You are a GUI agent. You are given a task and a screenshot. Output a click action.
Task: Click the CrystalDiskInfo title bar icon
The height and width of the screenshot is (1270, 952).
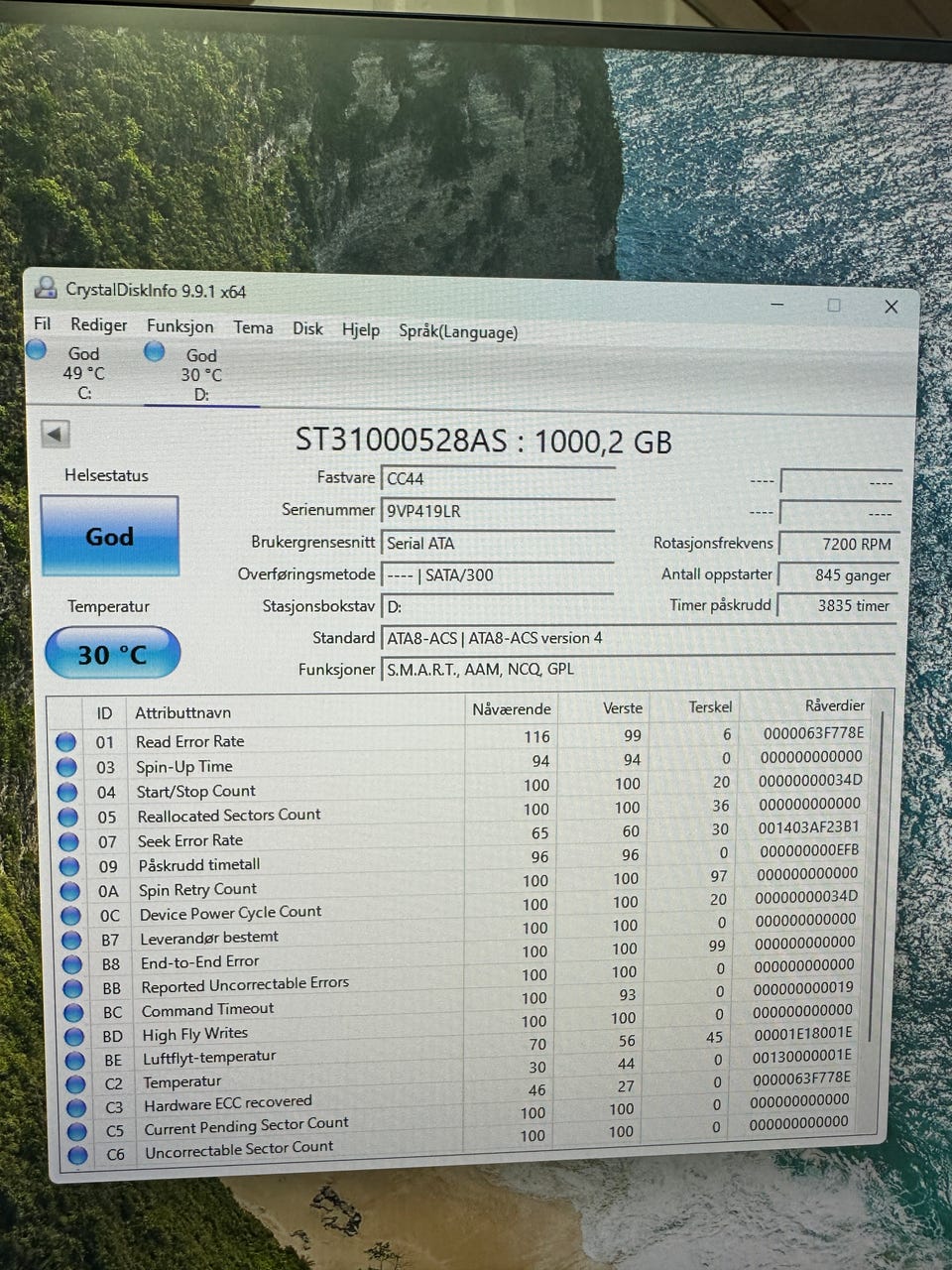46,288
